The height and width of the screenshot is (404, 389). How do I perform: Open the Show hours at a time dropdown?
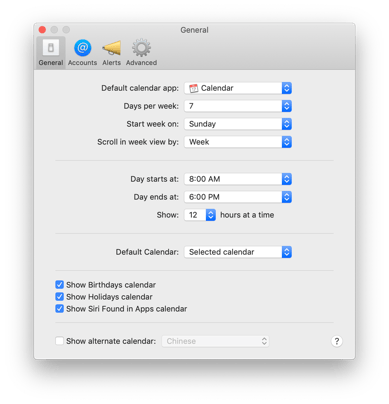tap(200, 215)
